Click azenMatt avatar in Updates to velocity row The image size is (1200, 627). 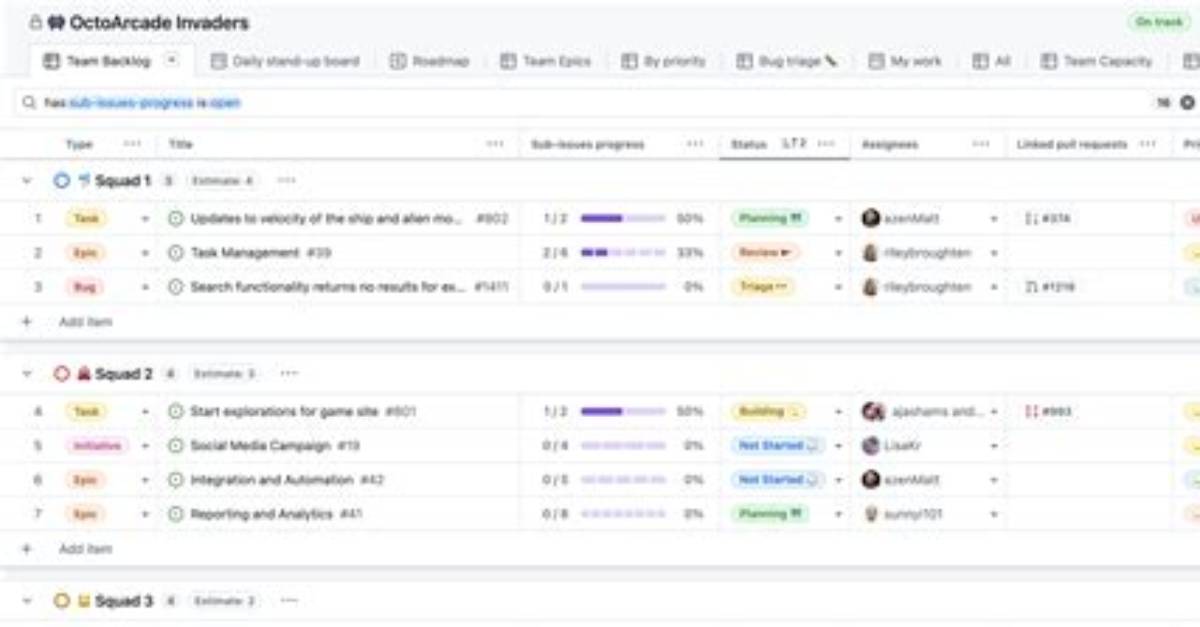871,218
